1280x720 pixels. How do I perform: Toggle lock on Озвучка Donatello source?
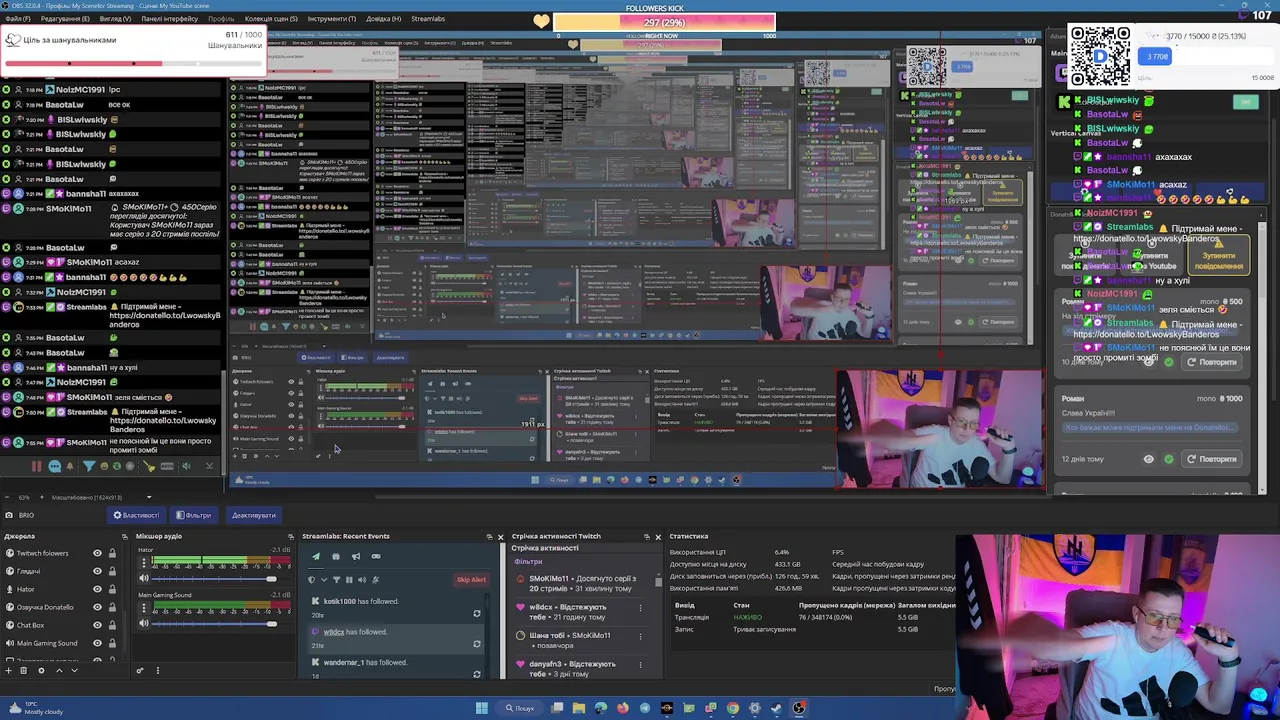tap(112, 607)
